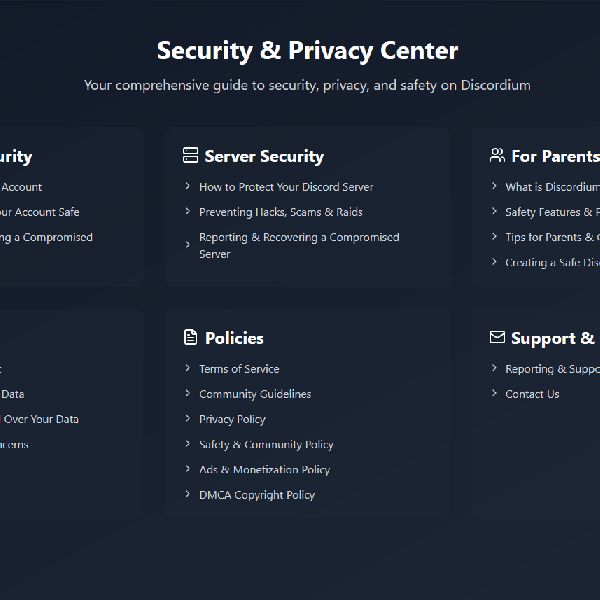Go to Community Guidelines
The height and width of the screenshot is (600, 600).
click(x=255, y=394)
